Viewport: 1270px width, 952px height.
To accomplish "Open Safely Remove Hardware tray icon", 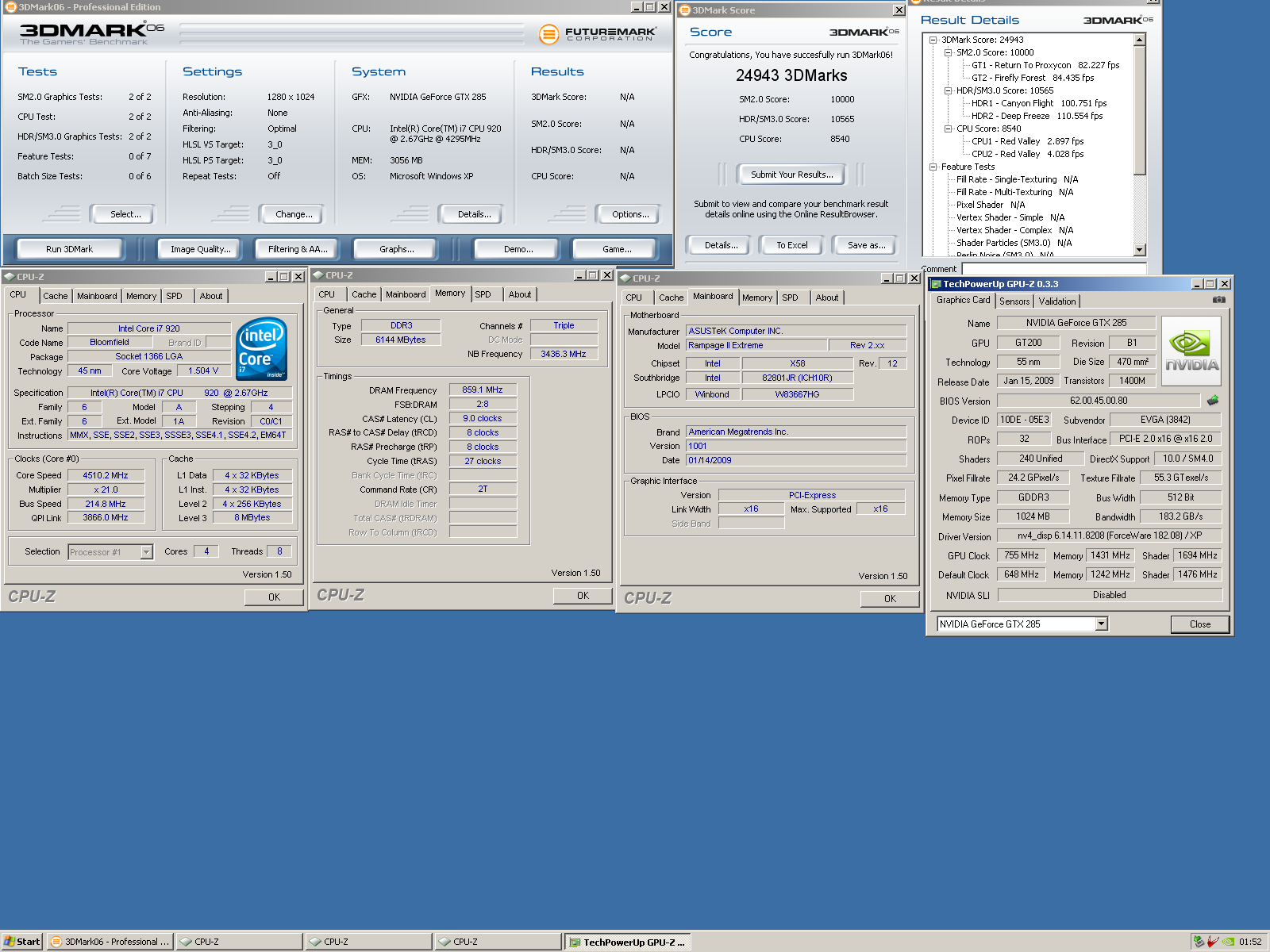I will pyautogui.click(x=1199, y=942).
